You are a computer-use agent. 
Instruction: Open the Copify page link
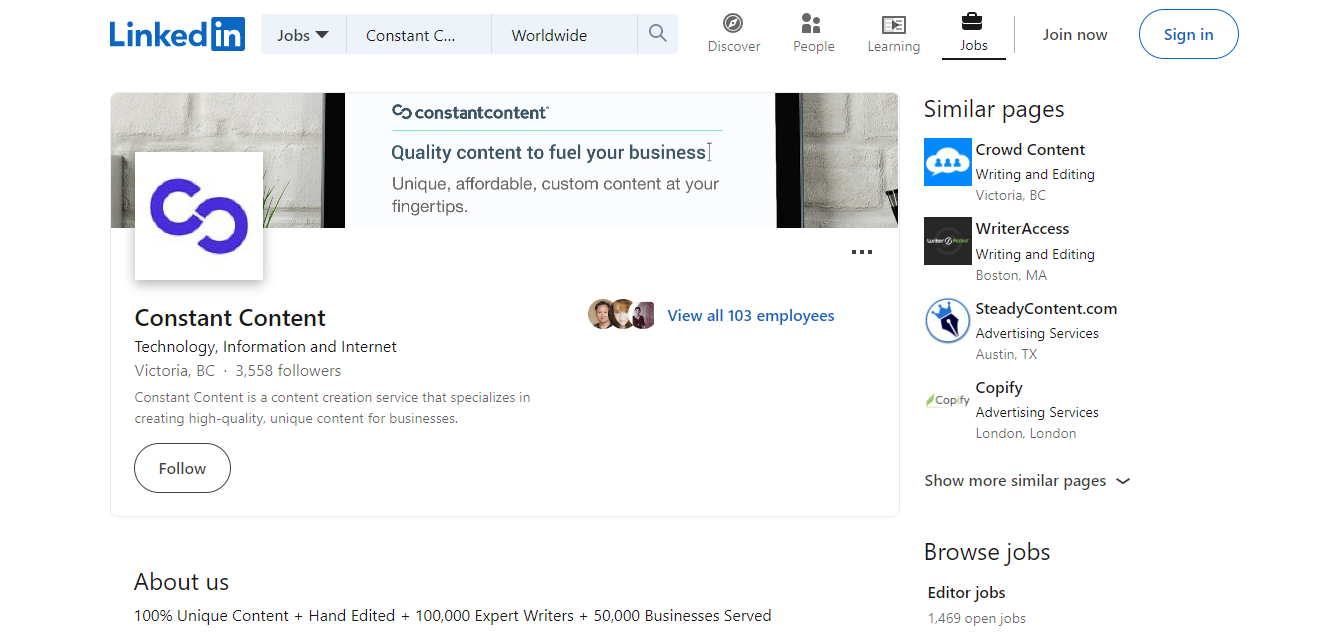pyautogui.click(x=999, y=388)
